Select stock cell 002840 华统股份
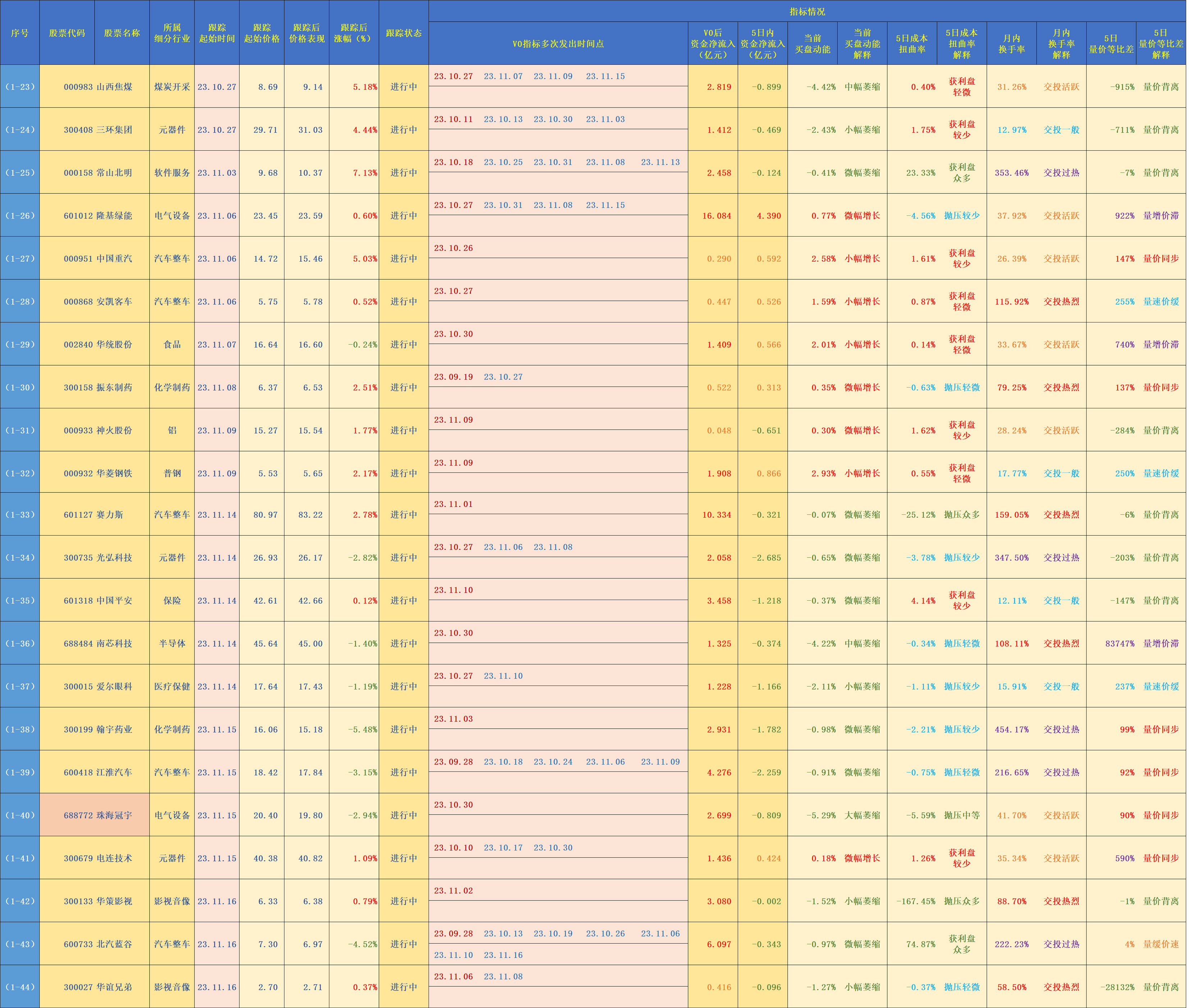This screenshot has height=1008, width=1189. click(95, 344)
